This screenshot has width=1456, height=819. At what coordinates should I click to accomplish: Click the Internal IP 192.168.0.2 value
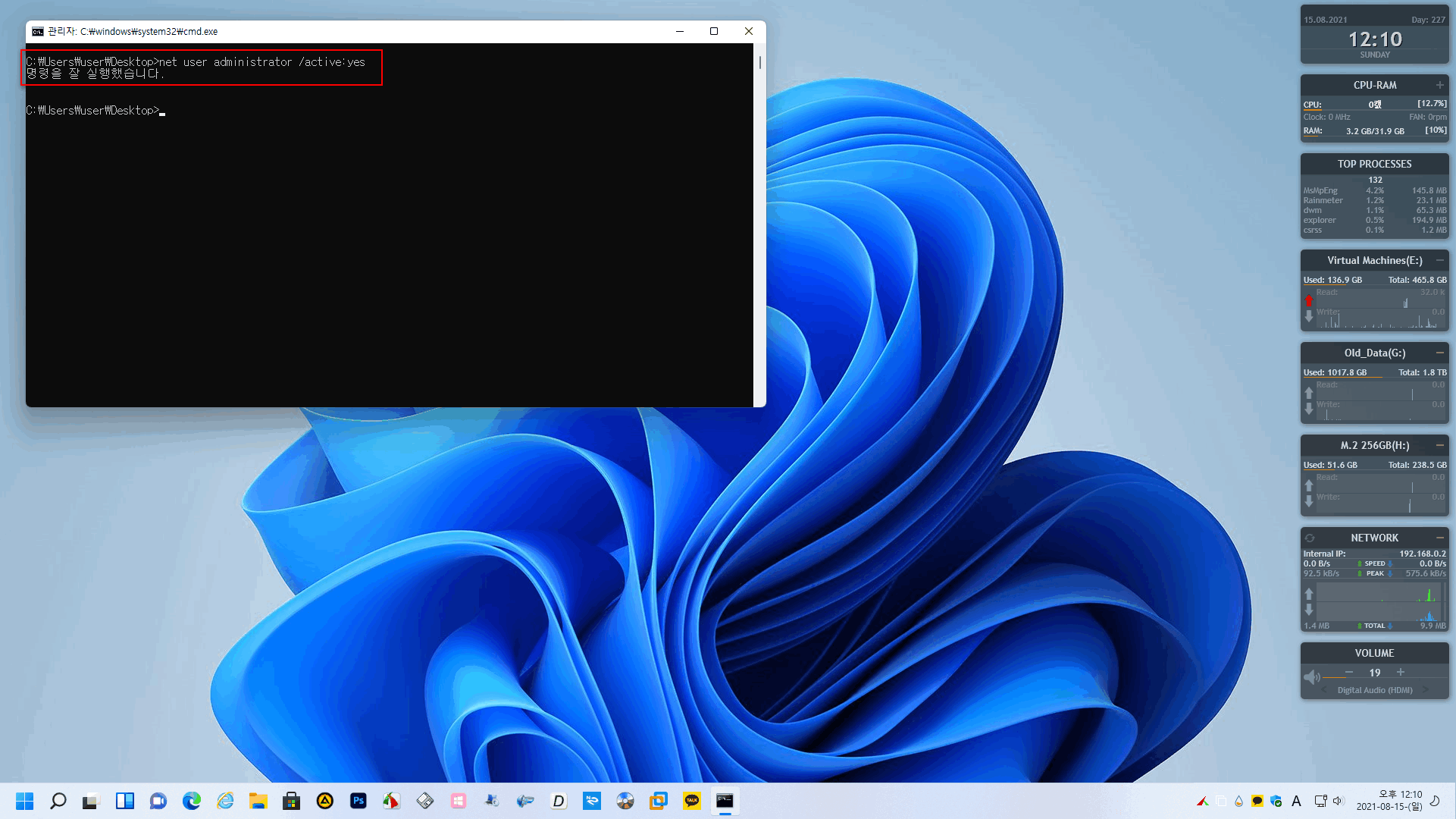click(x=1423, y=554)
